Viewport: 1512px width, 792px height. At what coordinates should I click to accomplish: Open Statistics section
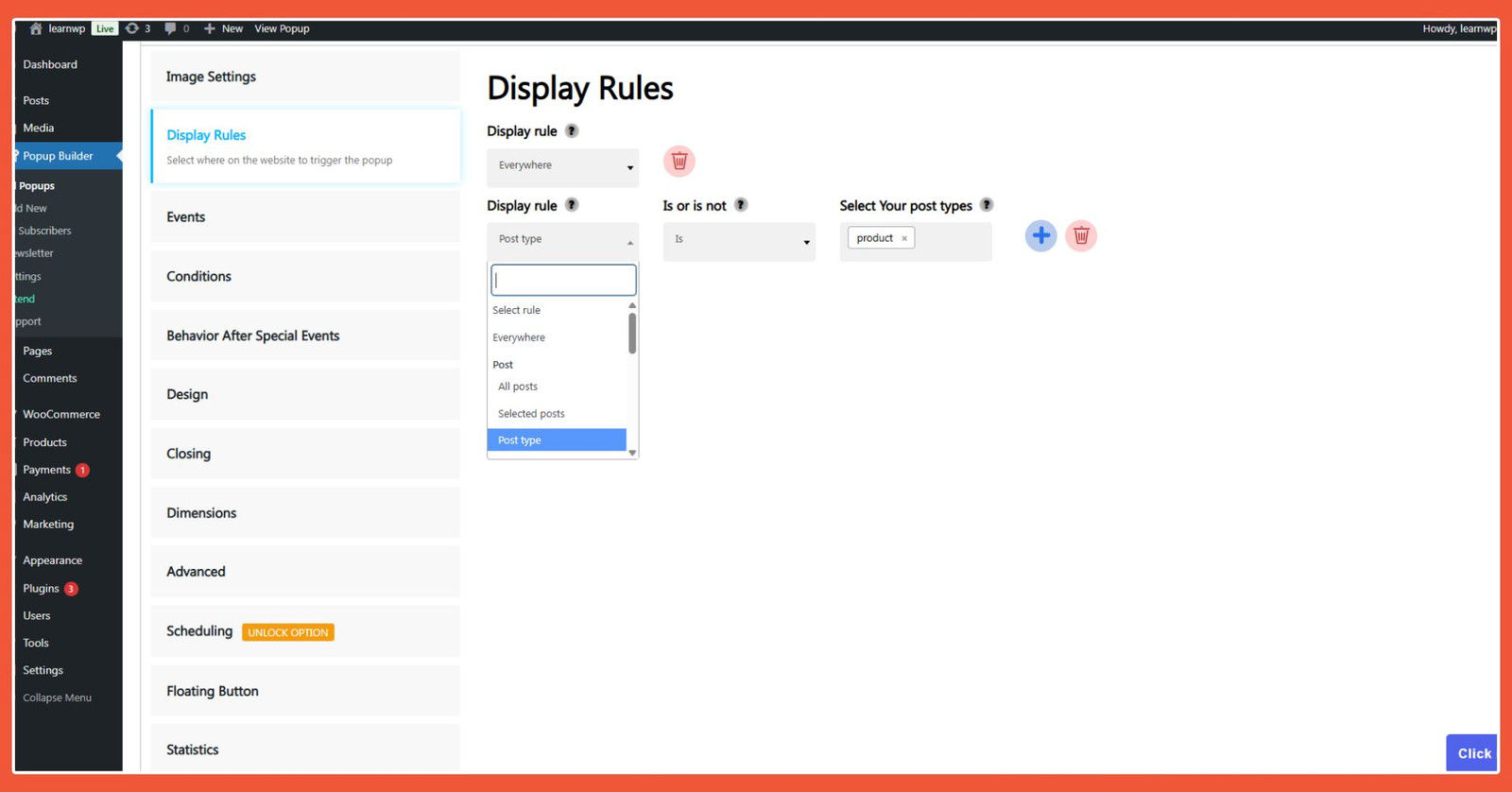tap(305, 749)
